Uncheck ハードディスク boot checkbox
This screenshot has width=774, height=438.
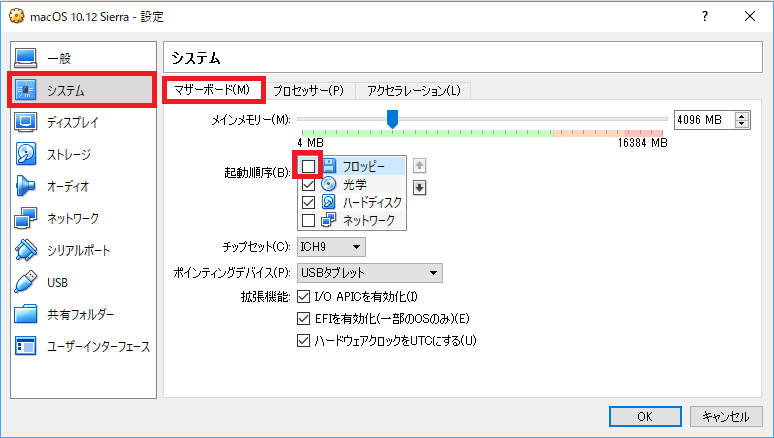pos(308,202)
